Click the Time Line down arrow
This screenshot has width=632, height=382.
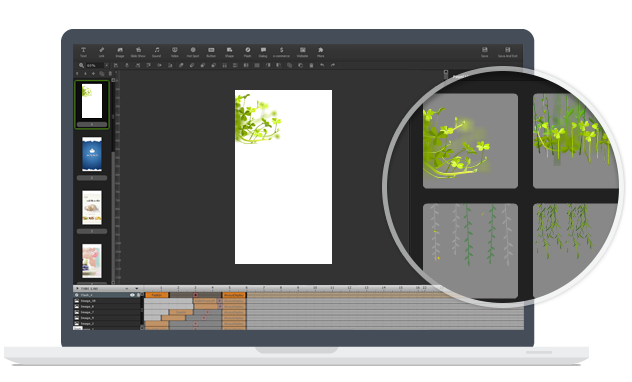(x=136, y=289)
